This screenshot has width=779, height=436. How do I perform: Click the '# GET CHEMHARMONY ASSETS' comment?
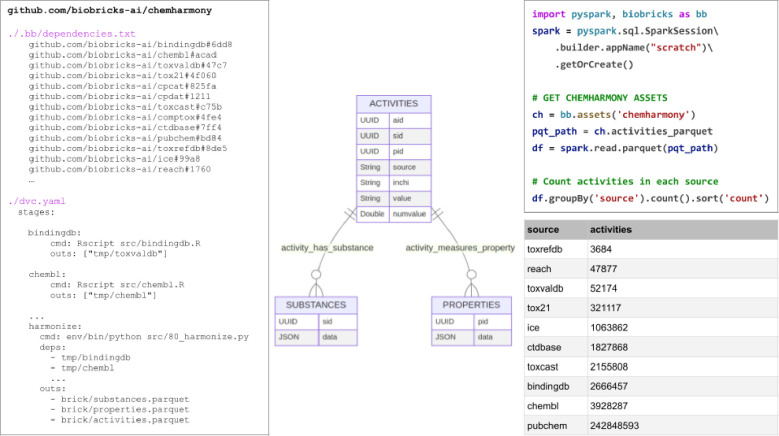tap(600, 98)
